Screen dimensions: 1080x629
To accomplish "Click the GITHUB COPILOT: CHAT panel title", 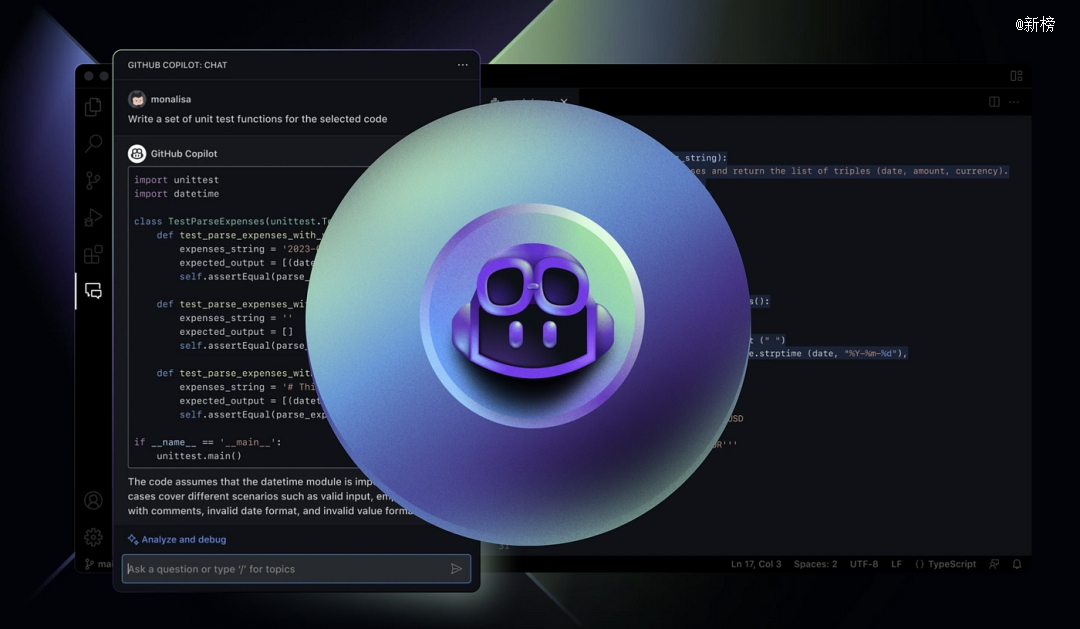I will [x=177, y=65].
